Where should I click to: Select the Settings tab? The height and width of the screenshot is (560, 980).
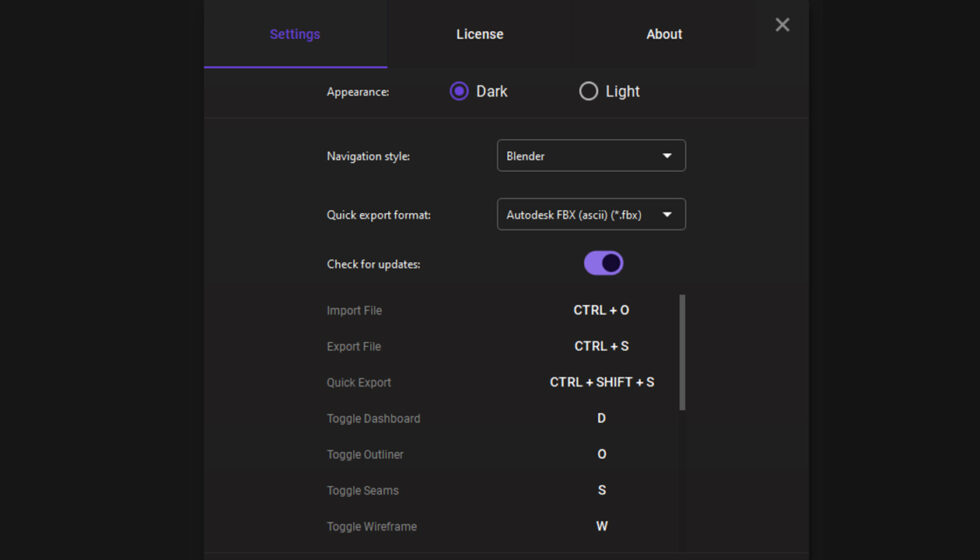[x=295, y=34]
